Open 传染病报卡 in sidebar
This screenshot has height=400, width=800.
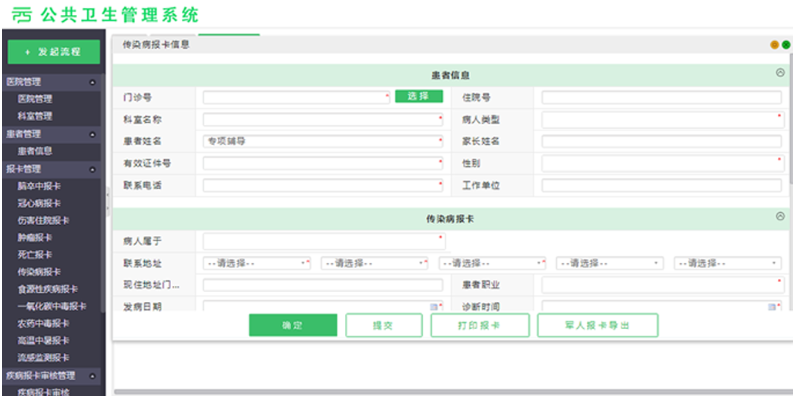(39, 272)
